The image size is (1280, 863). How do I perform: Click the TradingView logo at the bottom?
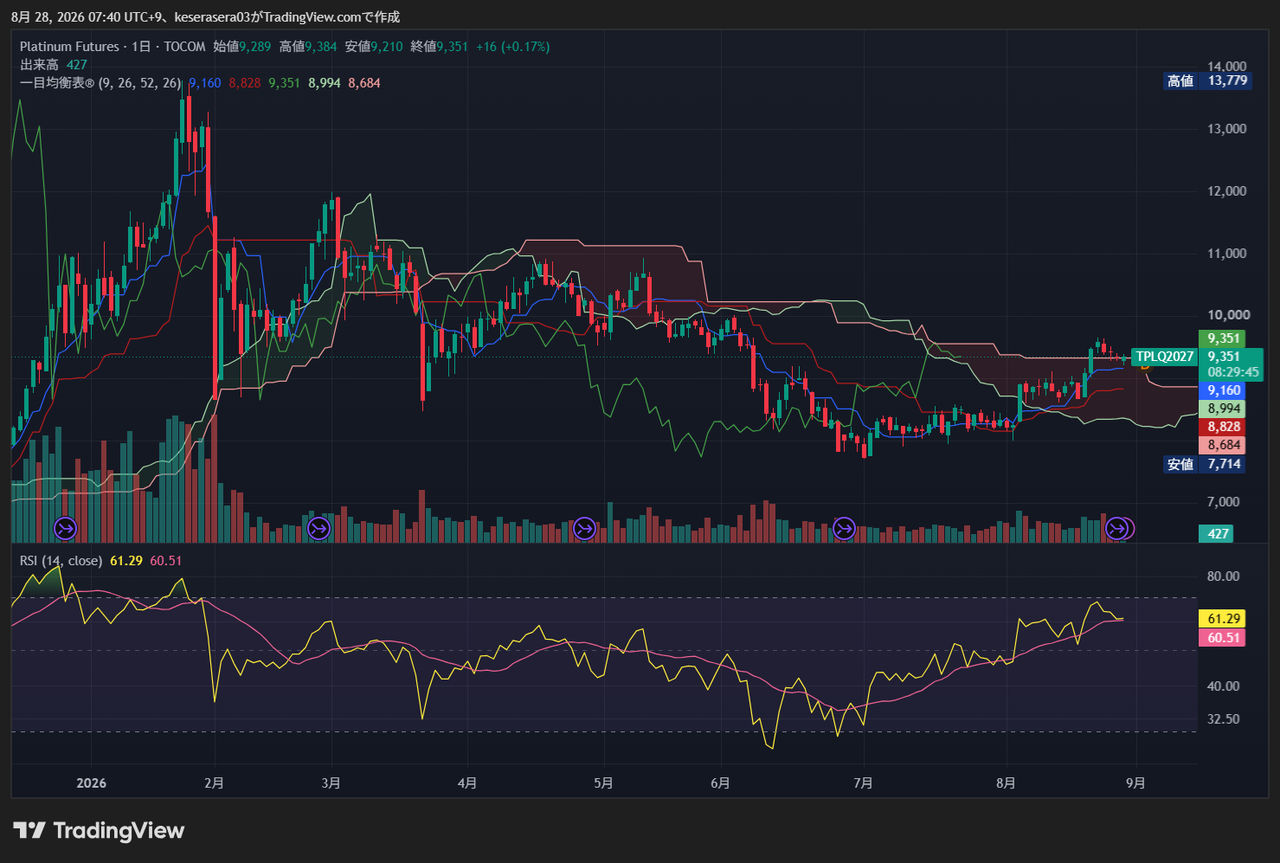click(x=99, y=830)
